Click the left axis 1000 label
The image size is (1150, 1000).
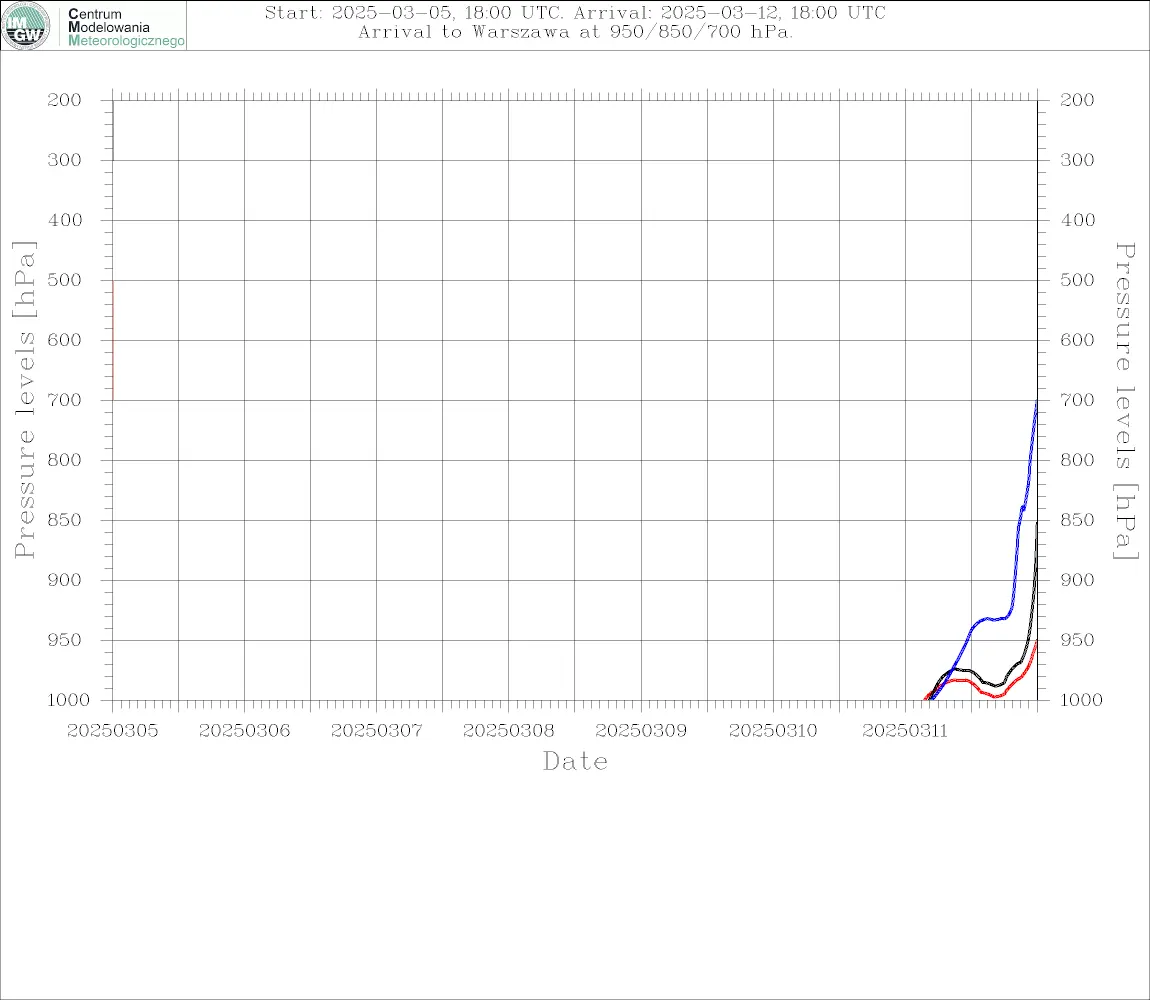(x=68, y=700)
